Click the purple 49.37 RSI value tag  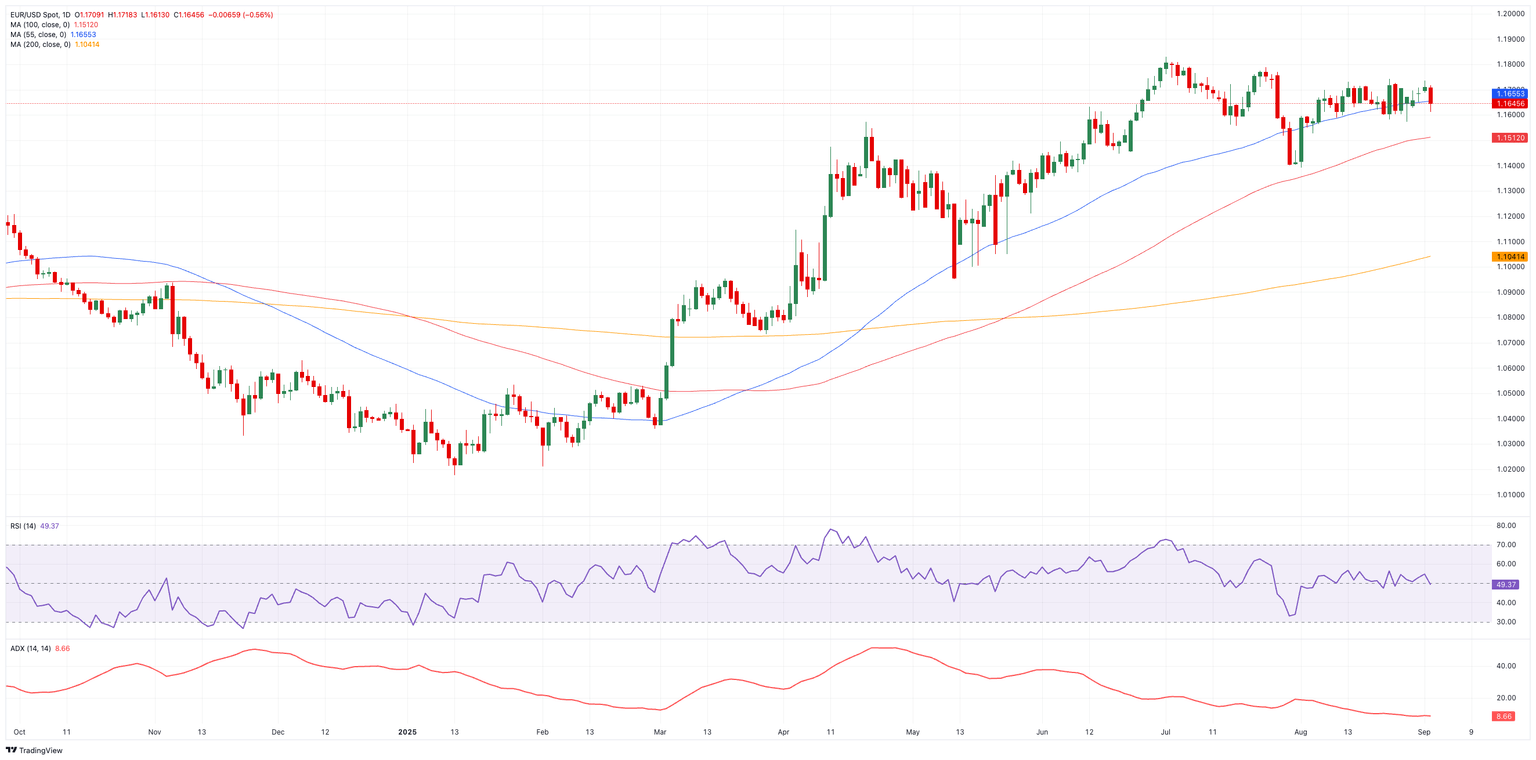tap(1506, 584)
